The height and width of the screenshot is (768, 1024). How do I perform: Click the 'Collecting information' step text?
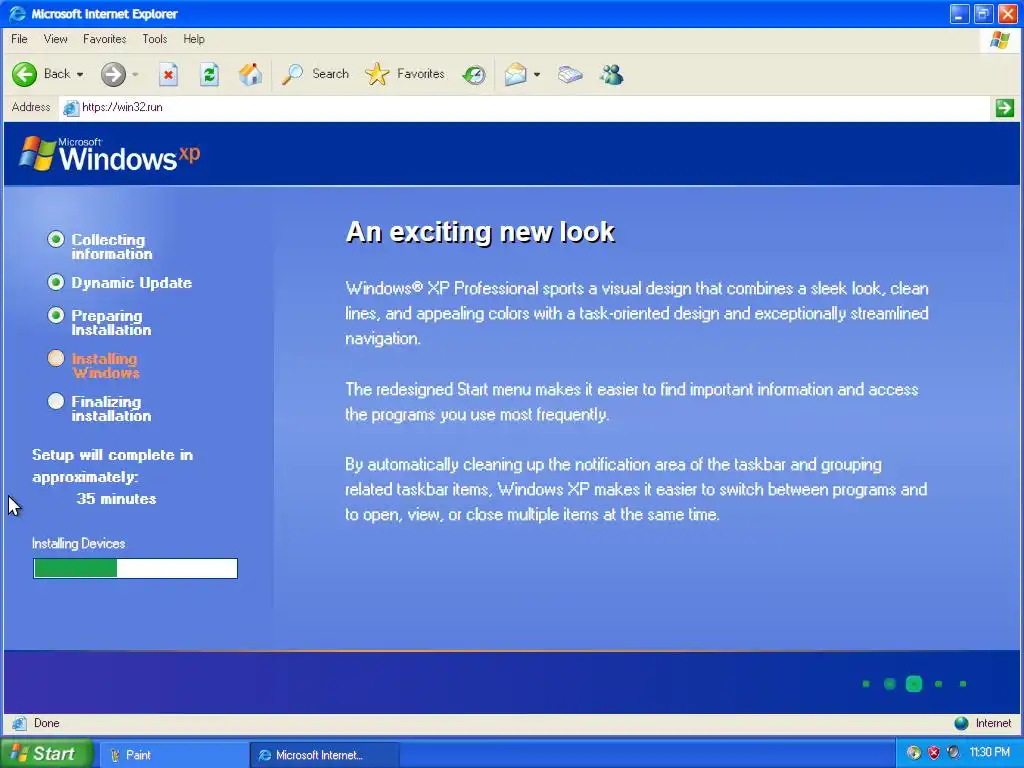[112, 247]
